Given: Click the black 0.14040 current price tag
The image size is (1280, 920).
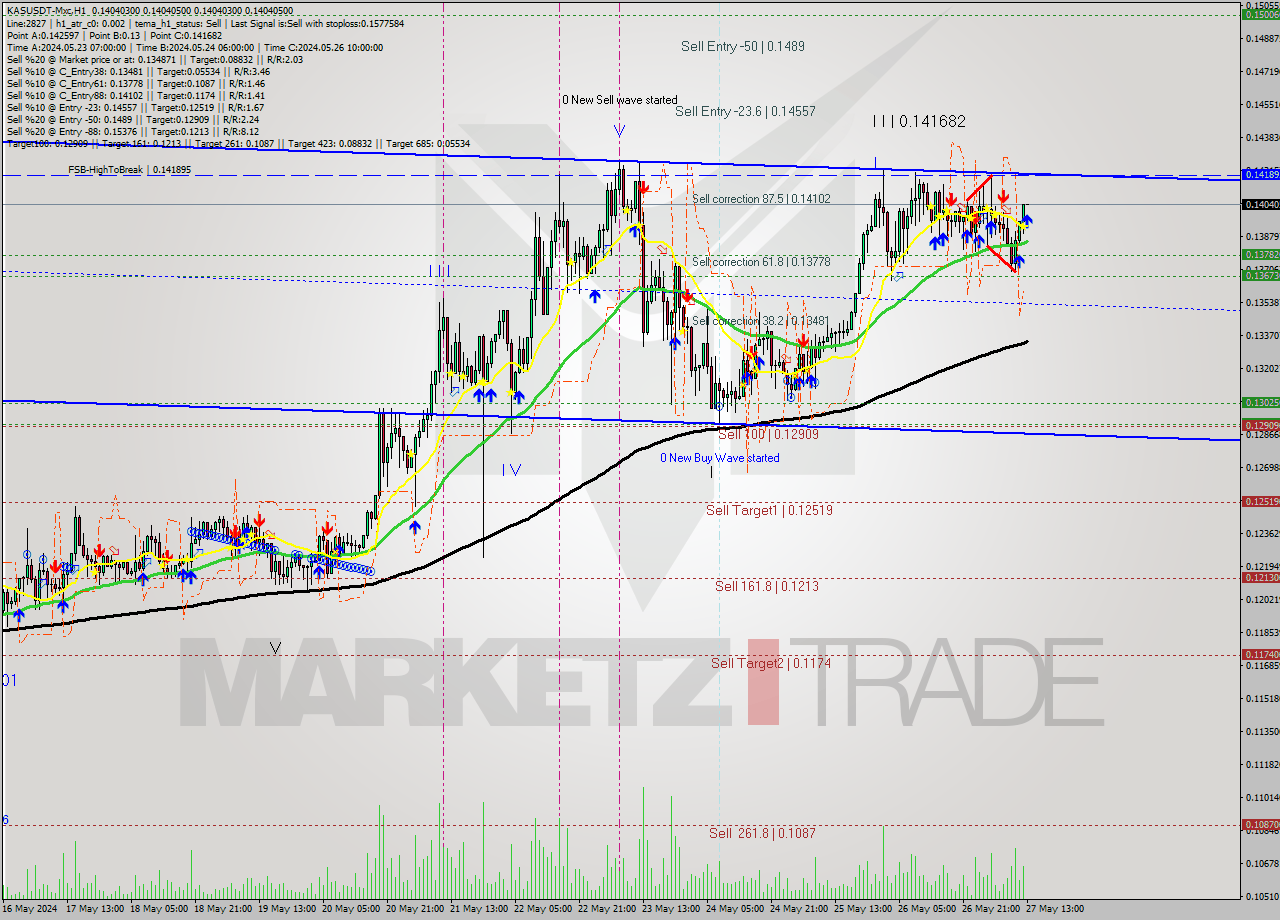Looking at the screenshot, I should [1260, 204].
